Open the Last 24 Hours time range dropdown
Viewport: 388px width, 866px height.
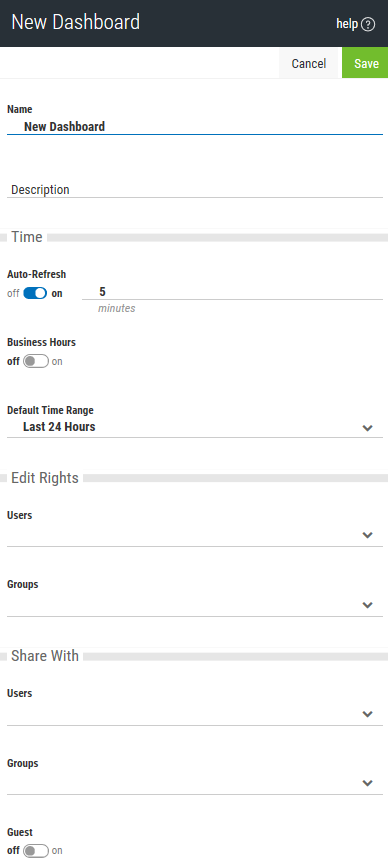tap(195, 427)
